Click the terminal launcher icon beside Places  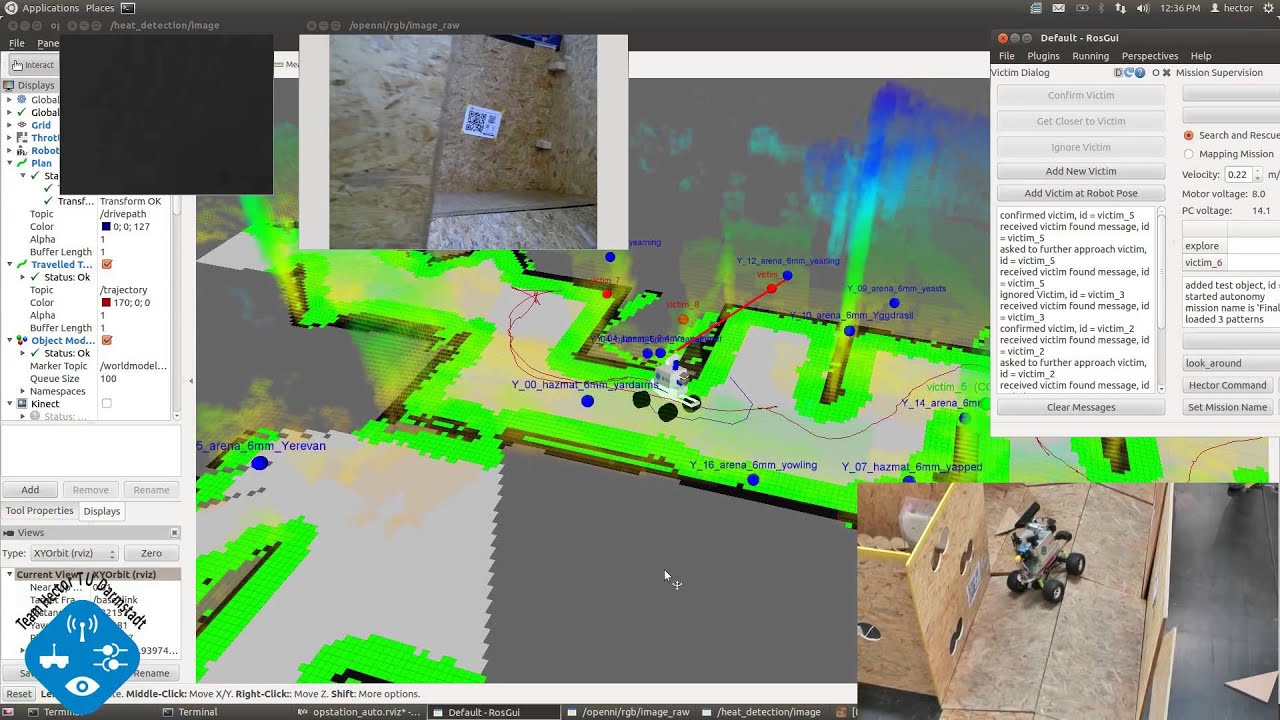127,8
